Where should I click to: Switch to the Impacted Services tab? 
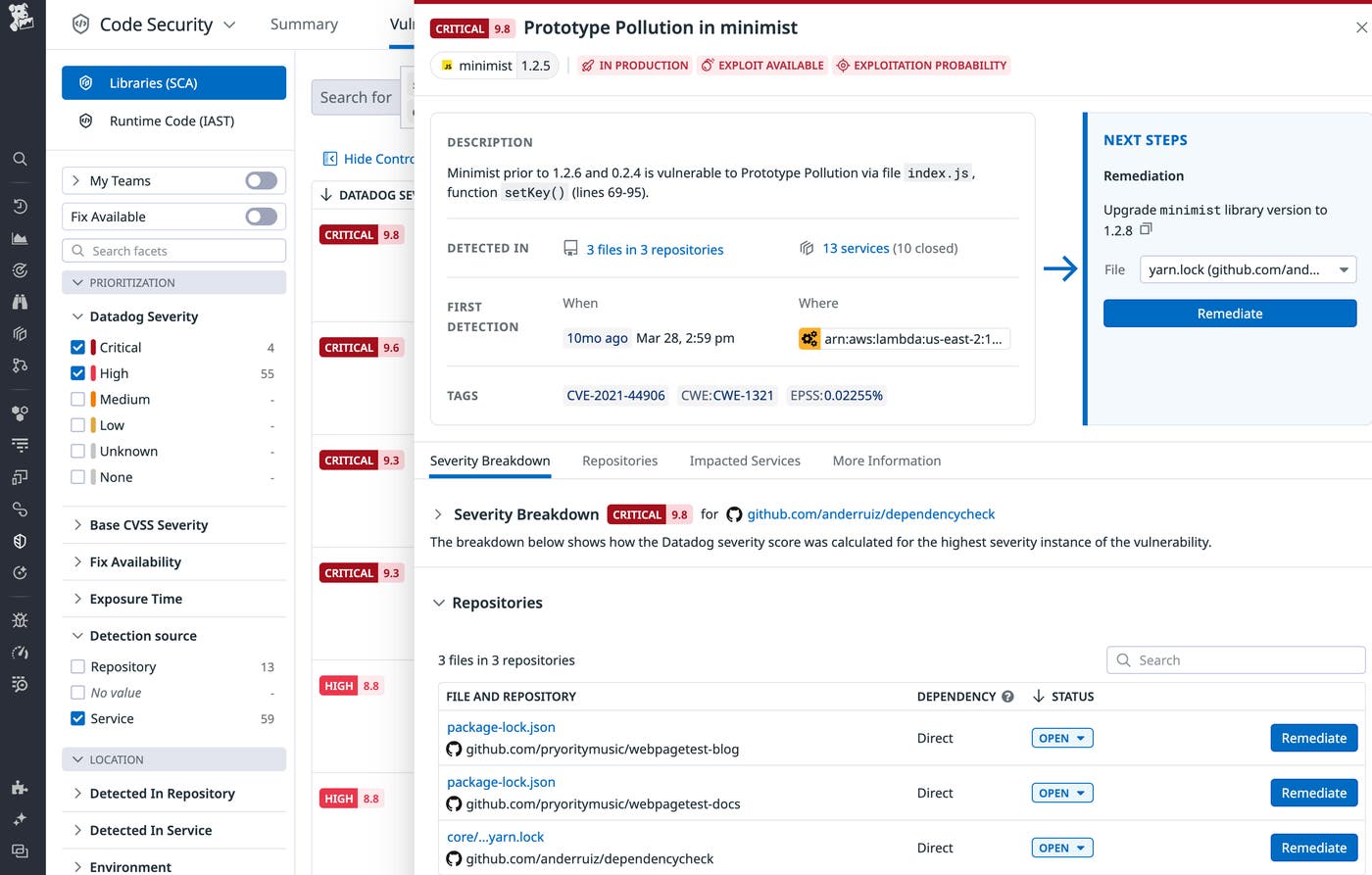click(x=744, y=461)
